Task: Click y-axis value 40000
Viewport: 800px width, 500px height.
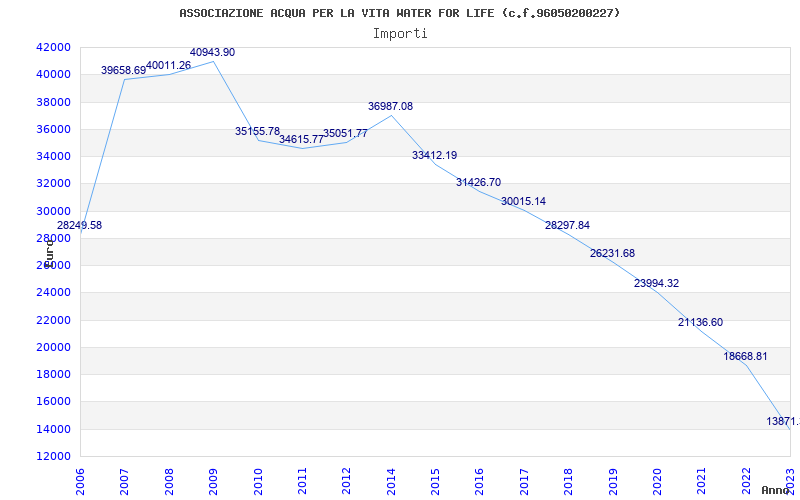Action: point(53,74)
